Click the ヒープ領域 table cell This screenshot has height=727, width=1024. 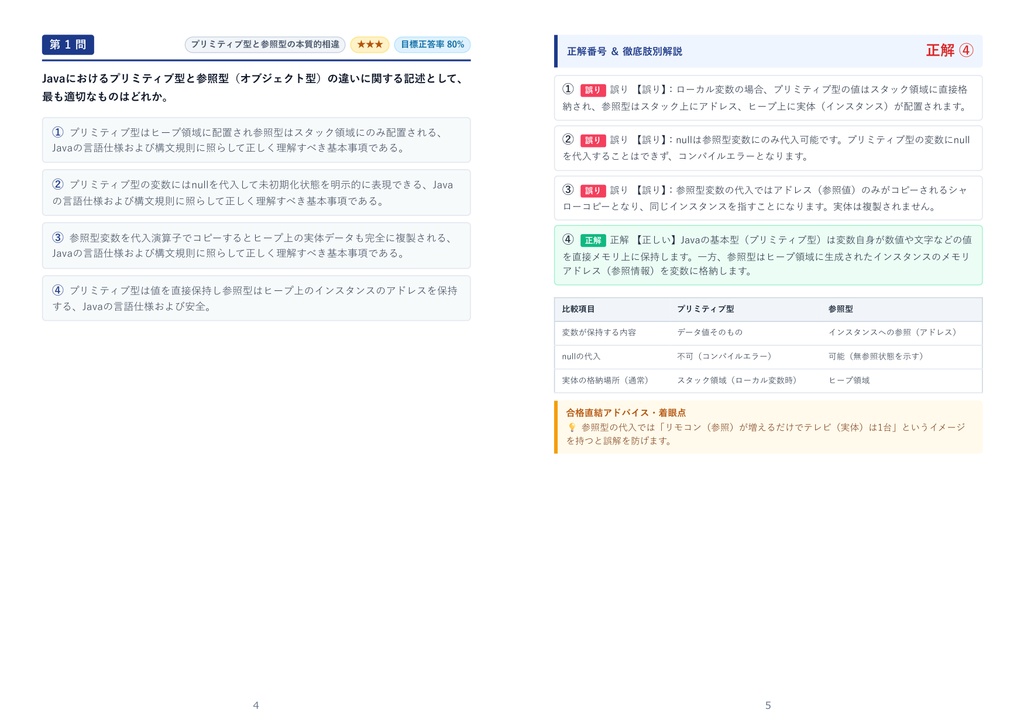click(x=849, y=380)
